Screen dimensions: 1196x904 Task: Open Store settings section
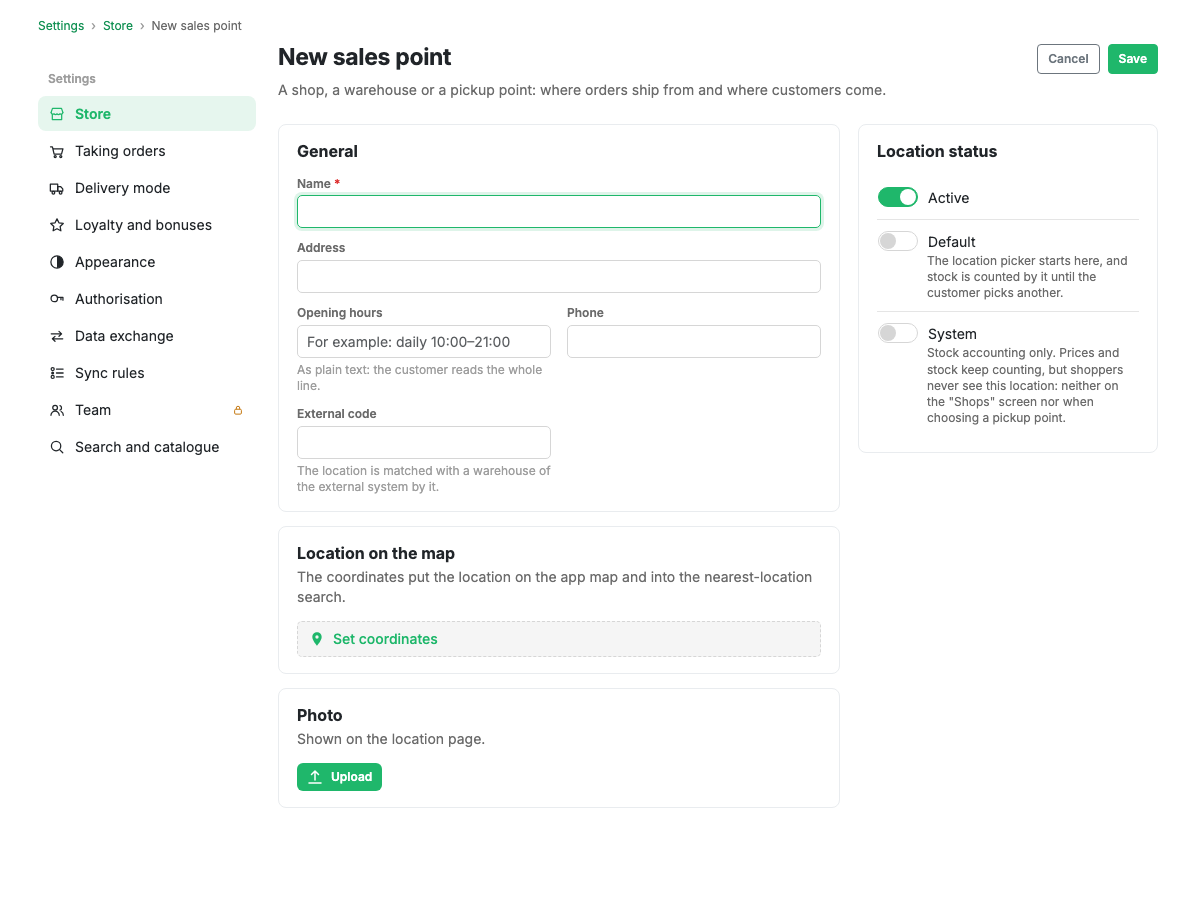tap(146, 114)
